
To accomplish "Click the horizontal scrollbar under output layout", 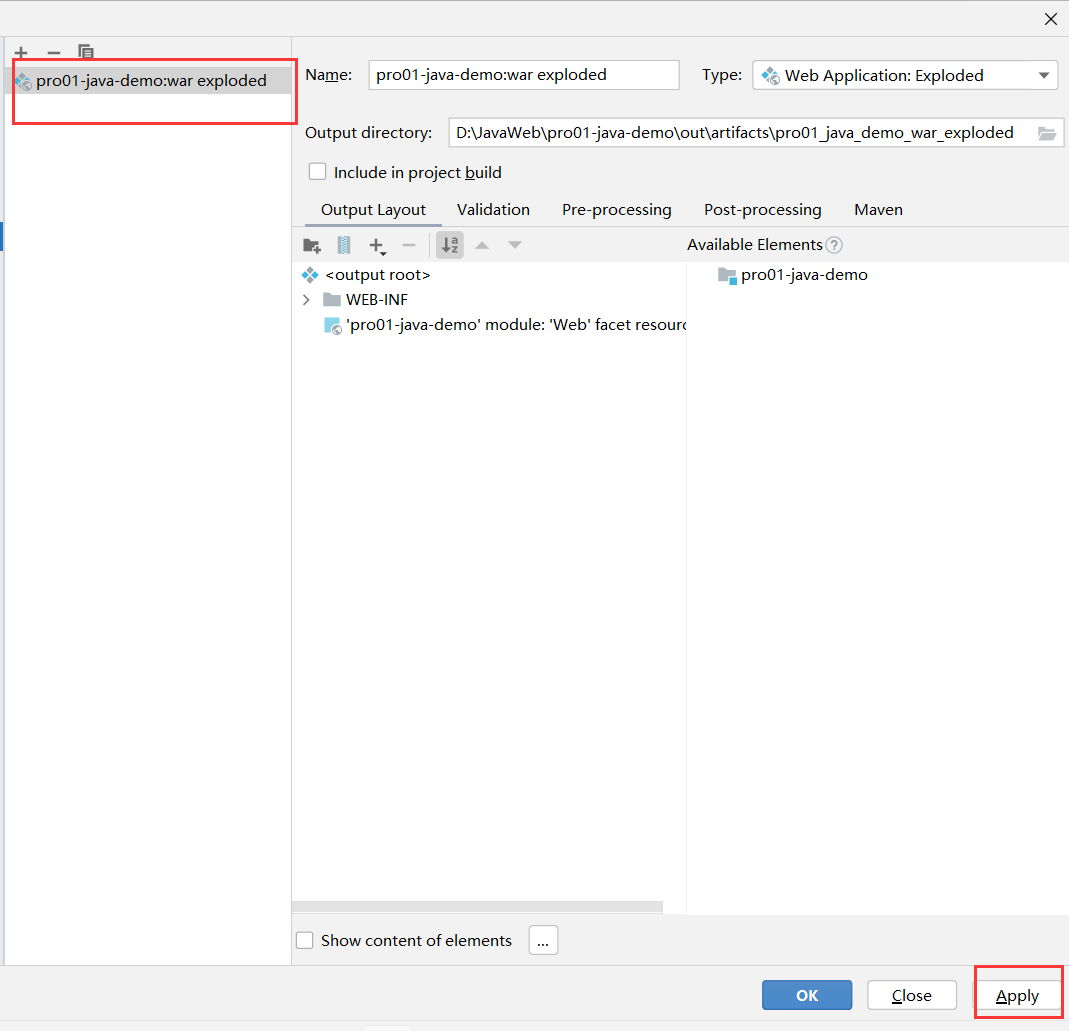I will 477,907.
